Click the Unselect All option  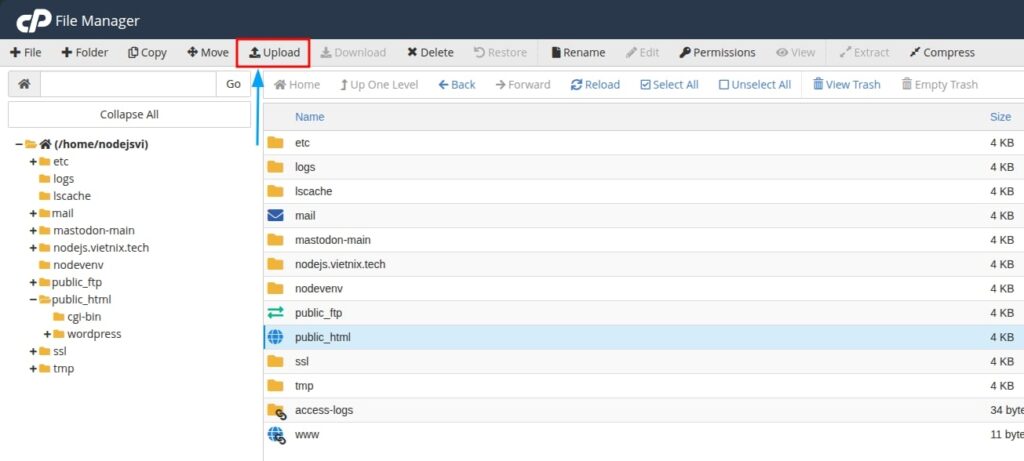754,85
